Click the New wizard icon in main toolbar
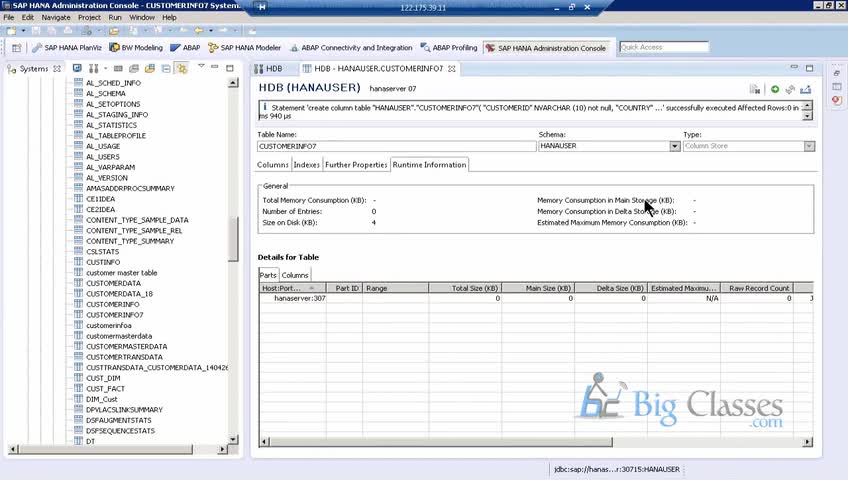 click(x=11, y=31)
